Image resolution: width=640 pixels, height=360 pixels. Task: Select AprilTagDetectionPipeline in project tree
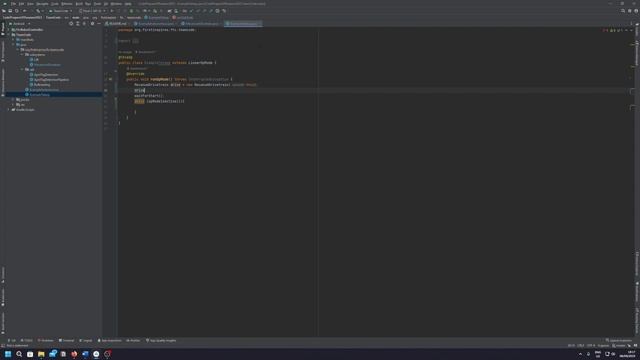(x=49, y=80)
